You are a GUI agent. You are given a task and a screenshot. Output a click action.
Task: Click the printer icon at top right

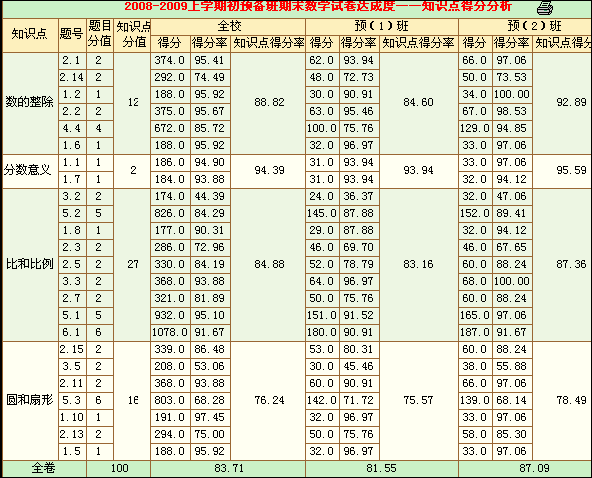[545, 8]
